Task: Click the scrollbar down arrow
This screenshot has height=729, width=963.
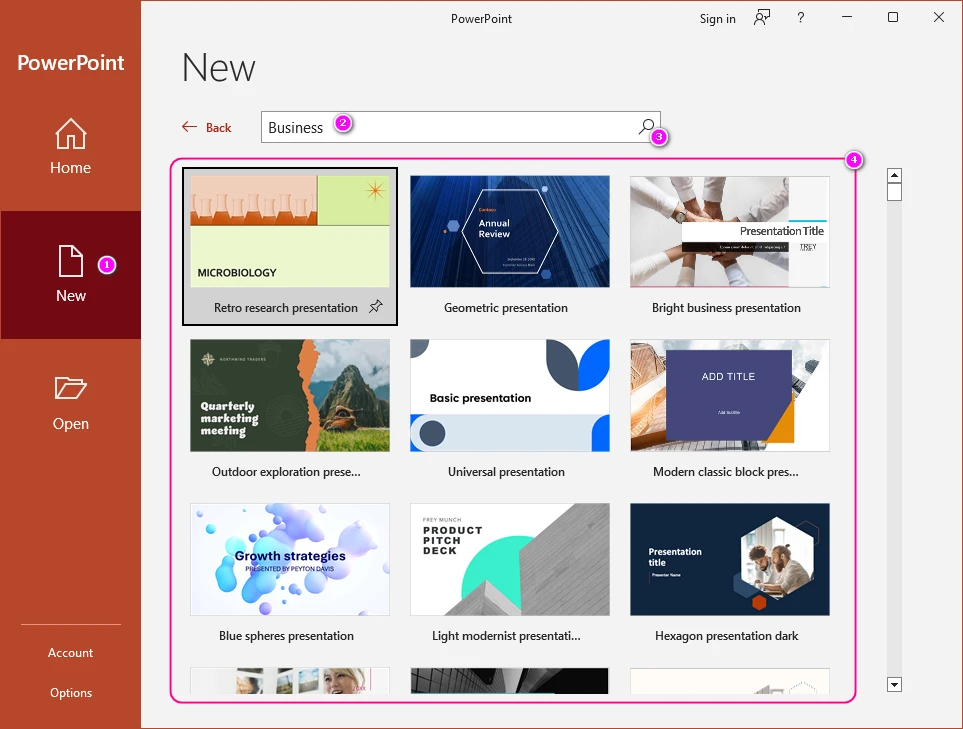Action: tap(894, 684)
